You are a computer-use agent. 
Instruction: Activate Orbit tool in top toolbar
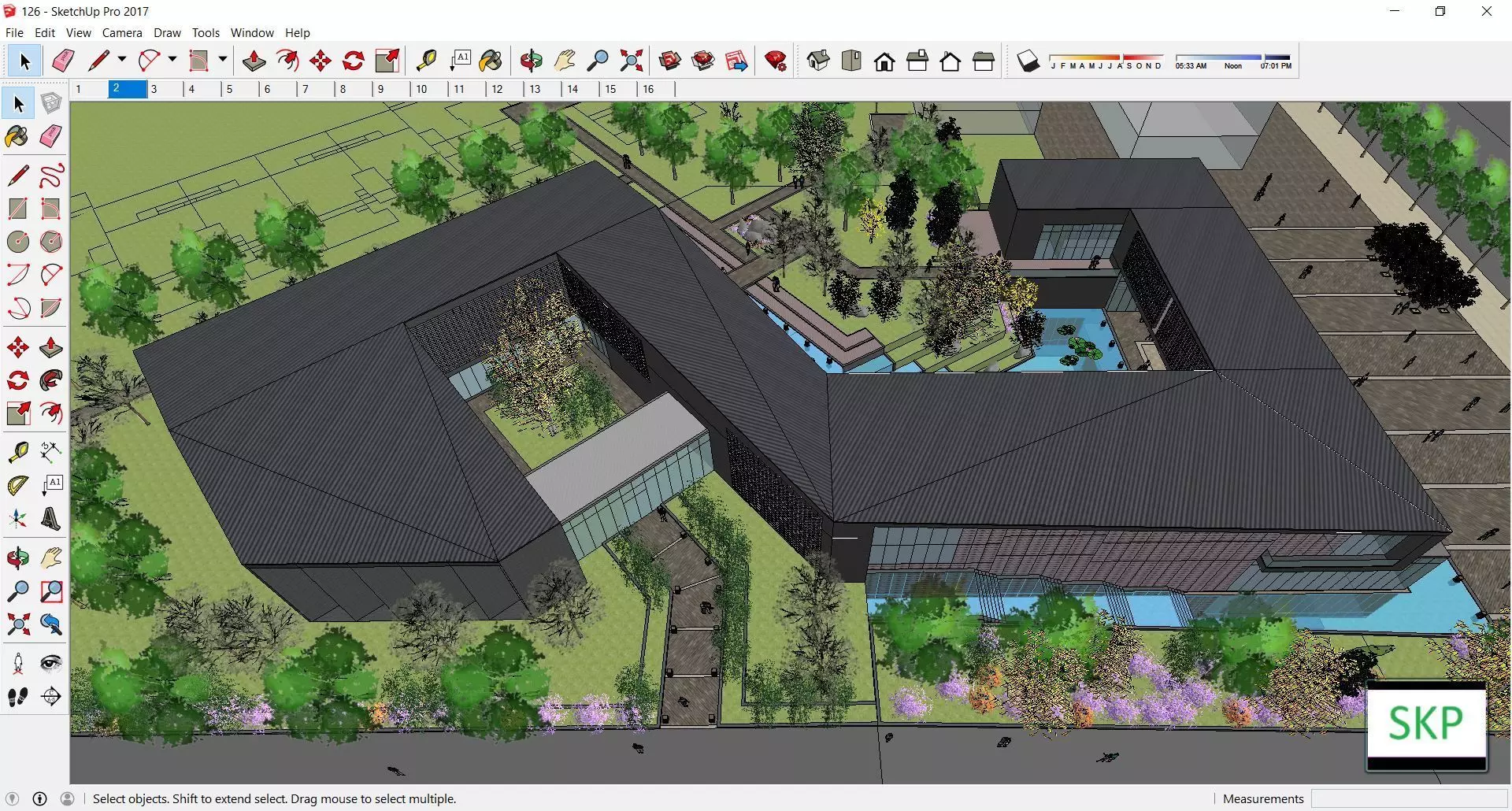tap(532, 61)
